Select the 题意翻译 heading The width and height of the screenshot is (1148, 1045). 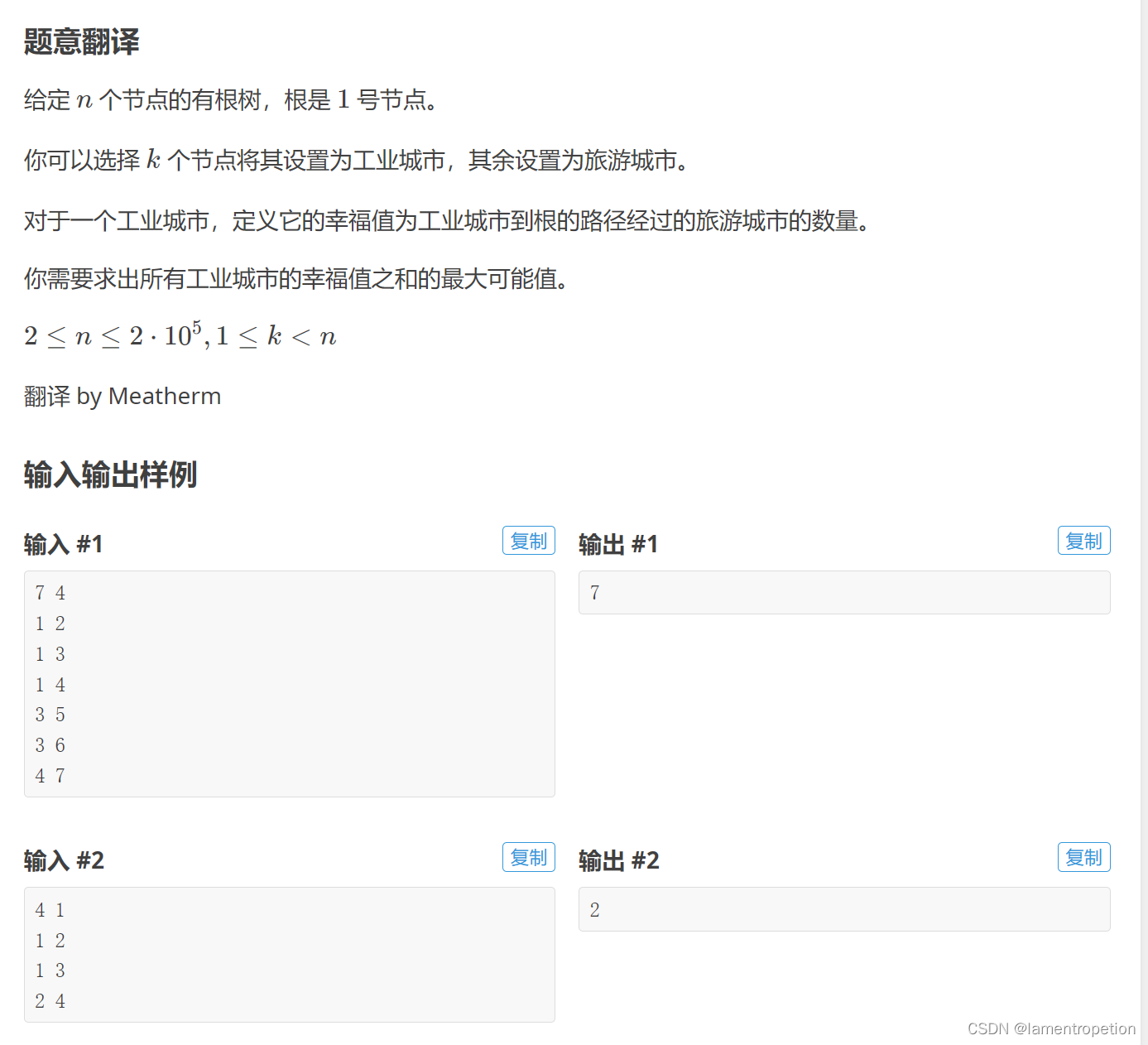pyautogui.click(x=80, y=41)
